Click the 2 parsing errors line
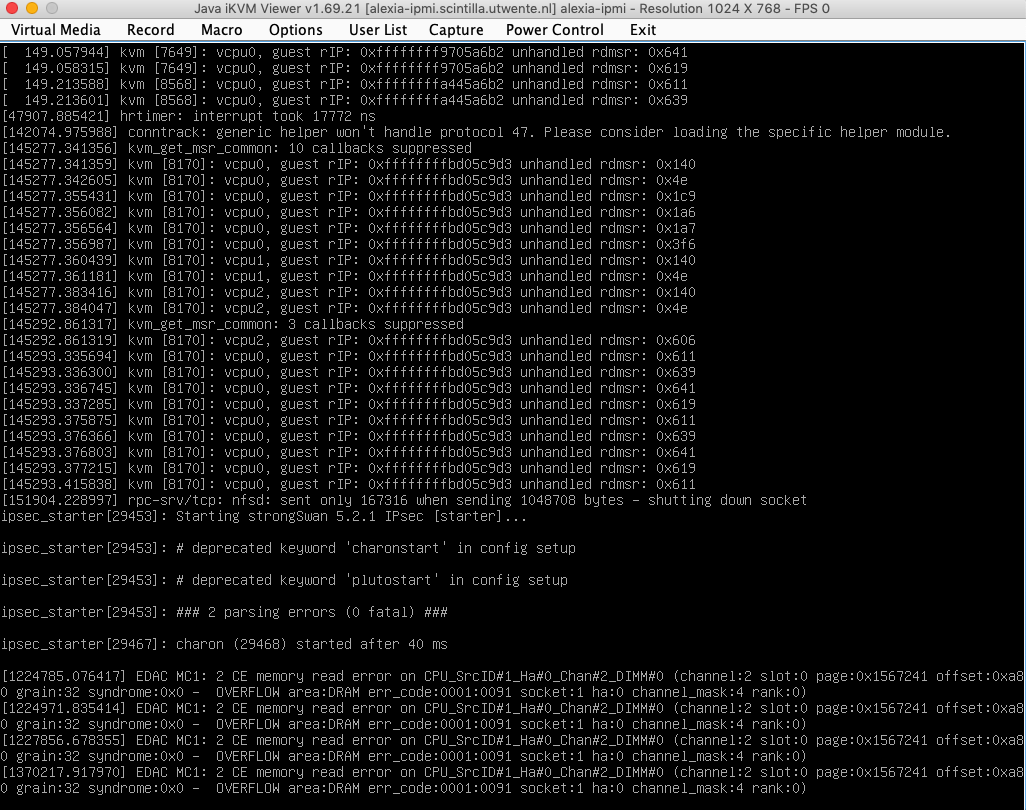The image size is (1026, 810). pyautogui.click(x=224, y=612)
